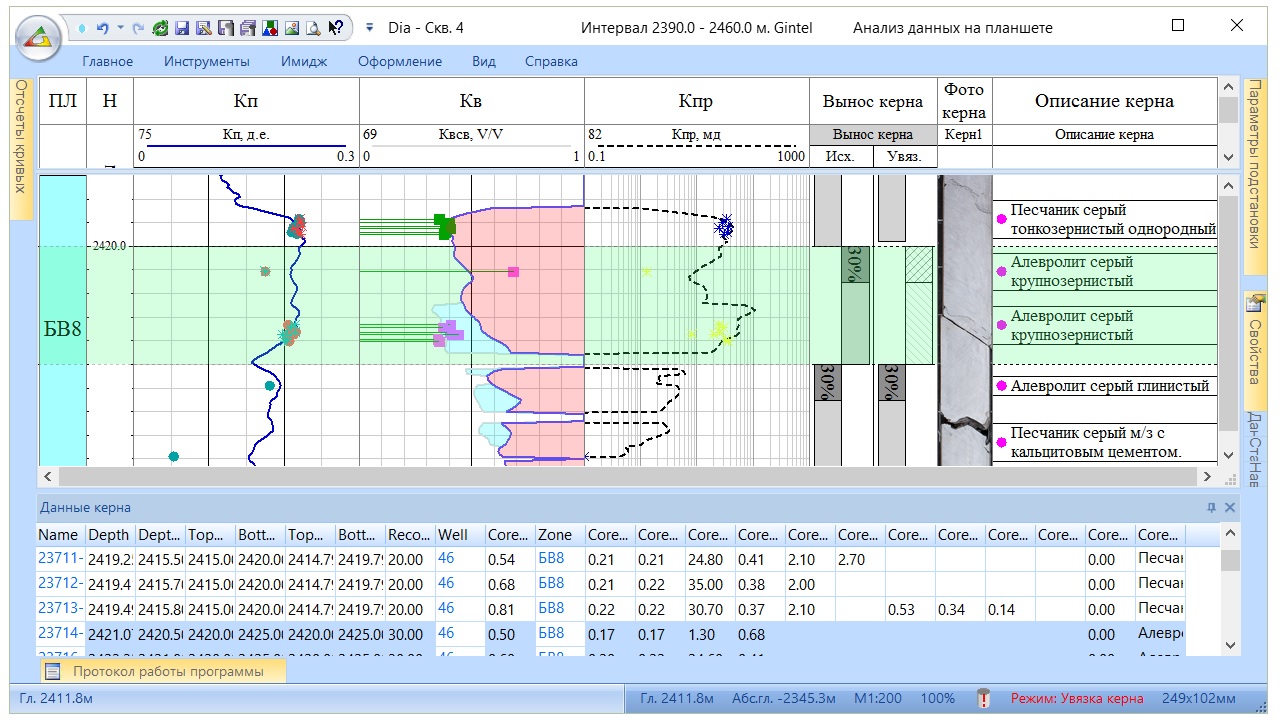Expand the quick access toolbar customize arrow

point(369,29)
